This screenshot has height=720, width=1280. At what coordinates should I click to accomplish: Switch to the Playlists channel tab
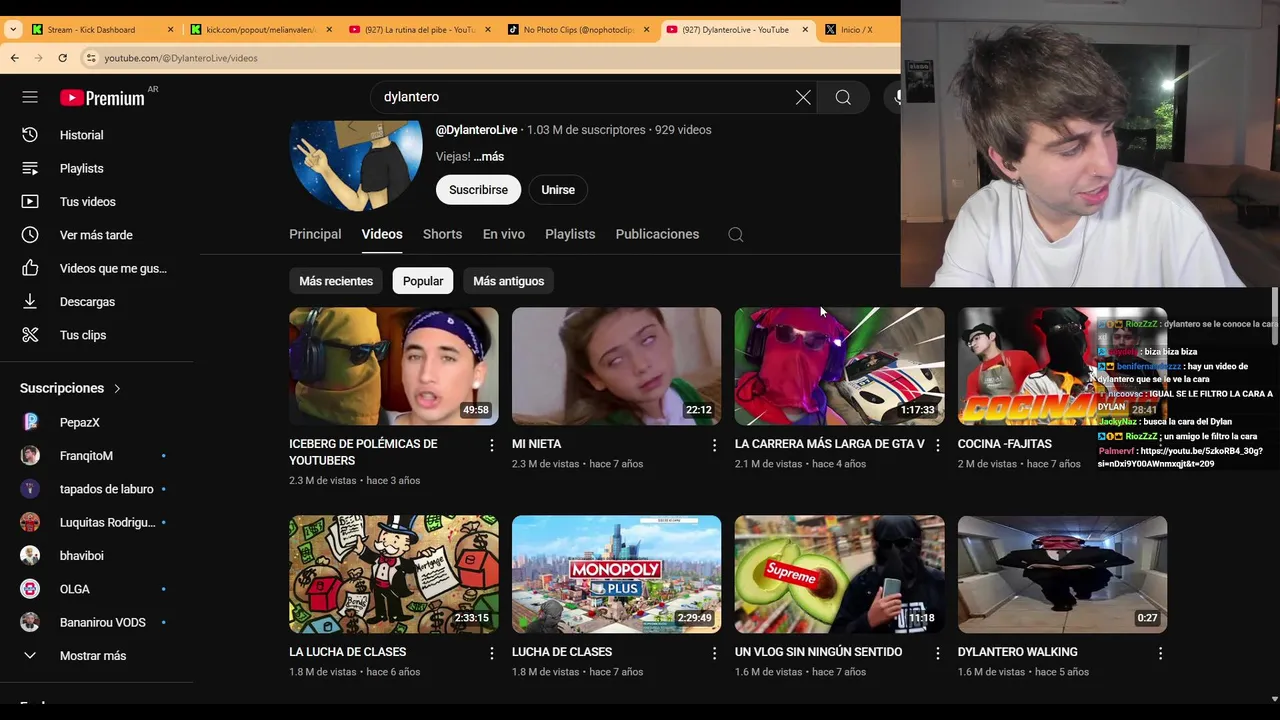[570, 234]
